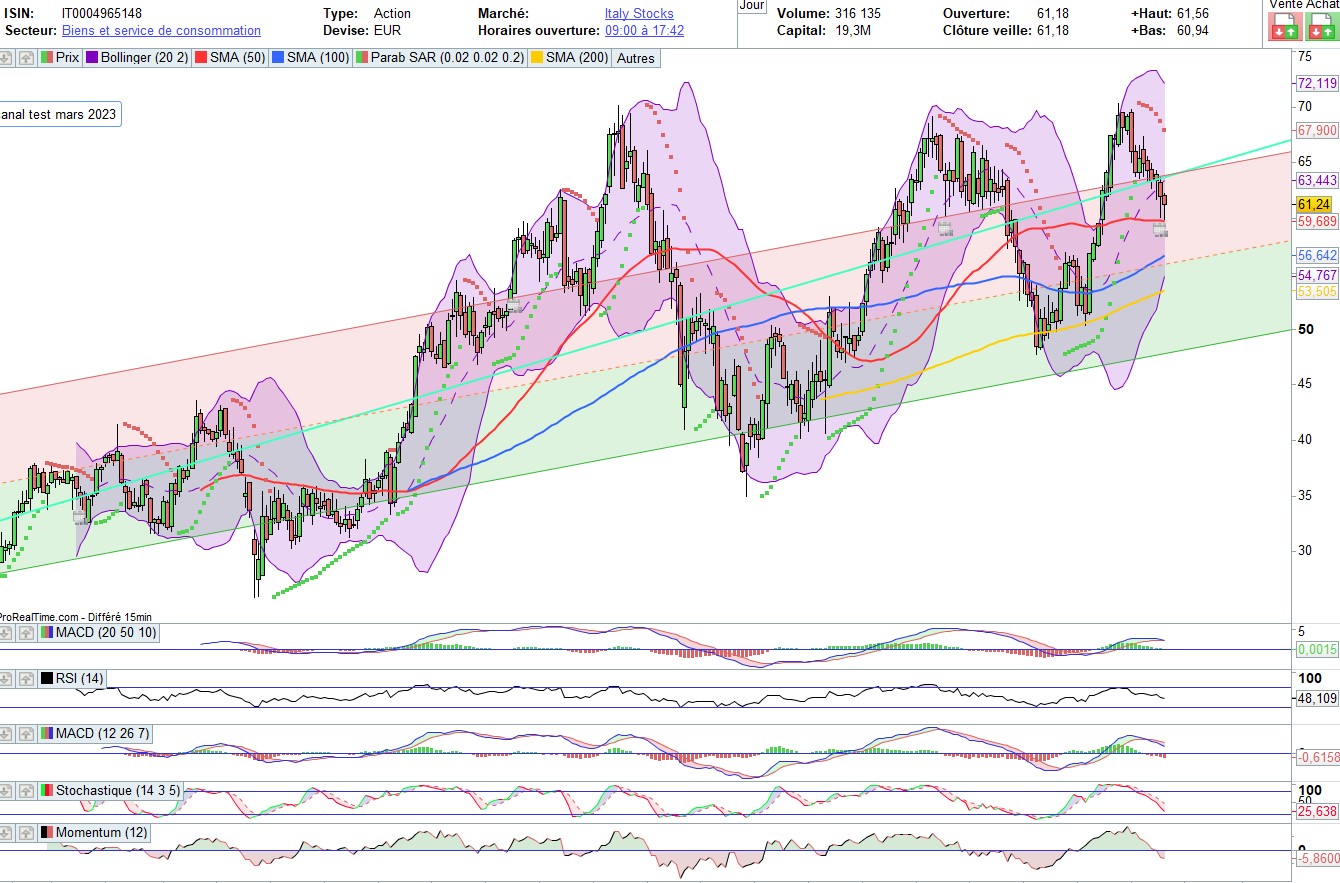Click the 54,767 price axis label

tap(1316, 275)
